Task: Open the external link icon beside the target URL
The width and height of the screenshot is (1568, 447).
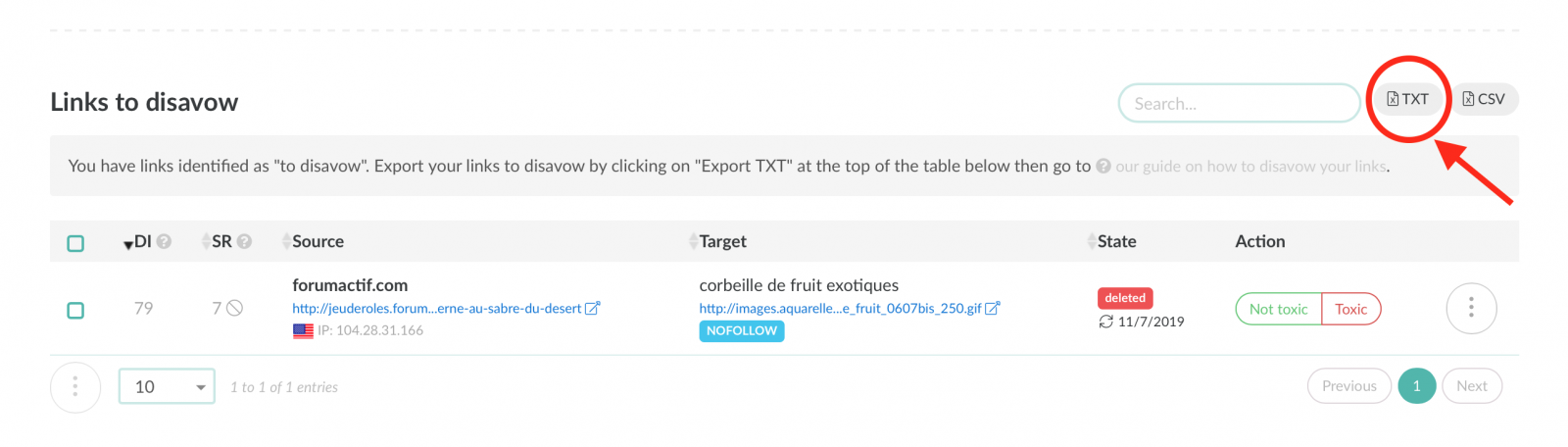Action: tap(992, 308)
